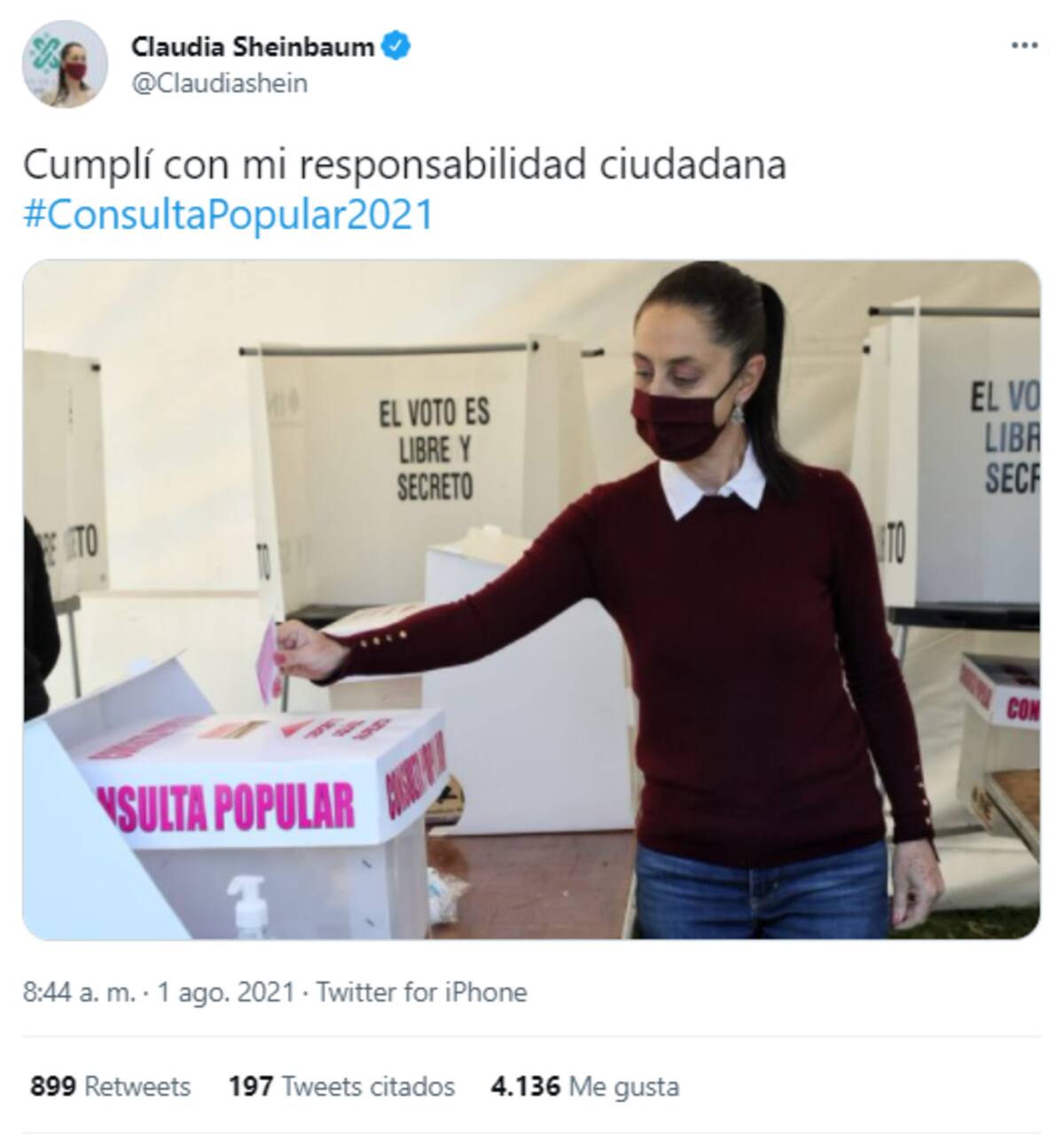This screenshot has width=1064, height=1136.
Task: Open the attached voting photo
Action: pyautogui.click(x=531, y=599)
